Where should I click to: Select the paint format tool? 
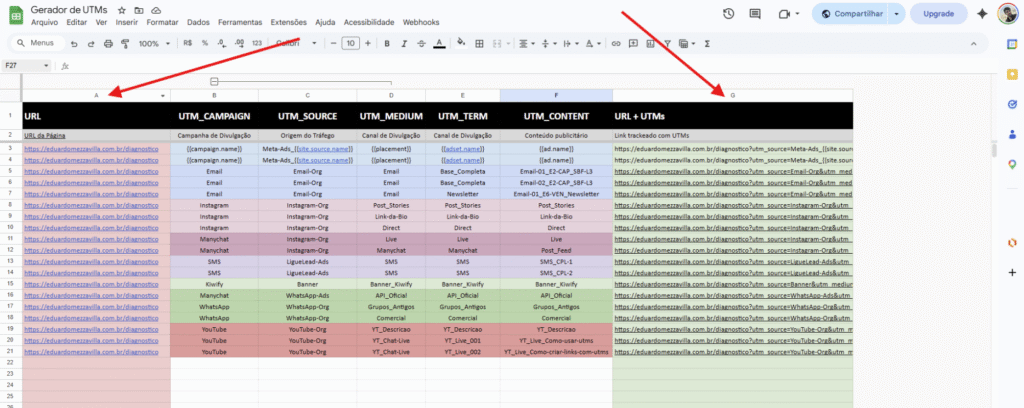(124, 44)
